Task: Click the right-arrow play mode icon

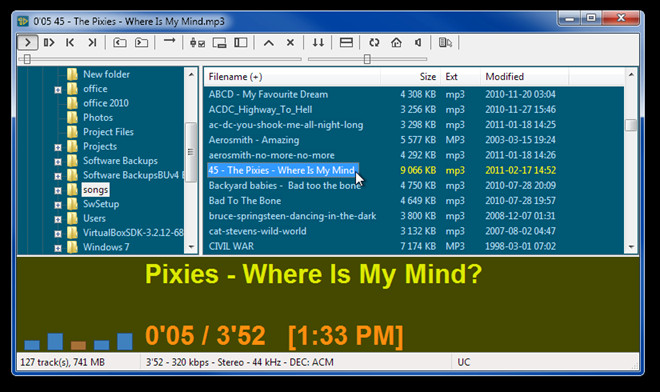Action: click(169, 42)
